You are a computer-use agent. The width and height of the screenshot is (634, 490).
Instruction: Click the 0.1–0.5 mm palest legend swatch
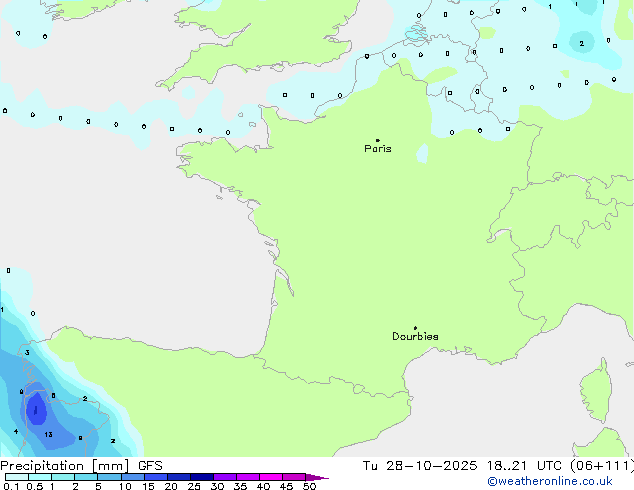[x=17, y=477]
